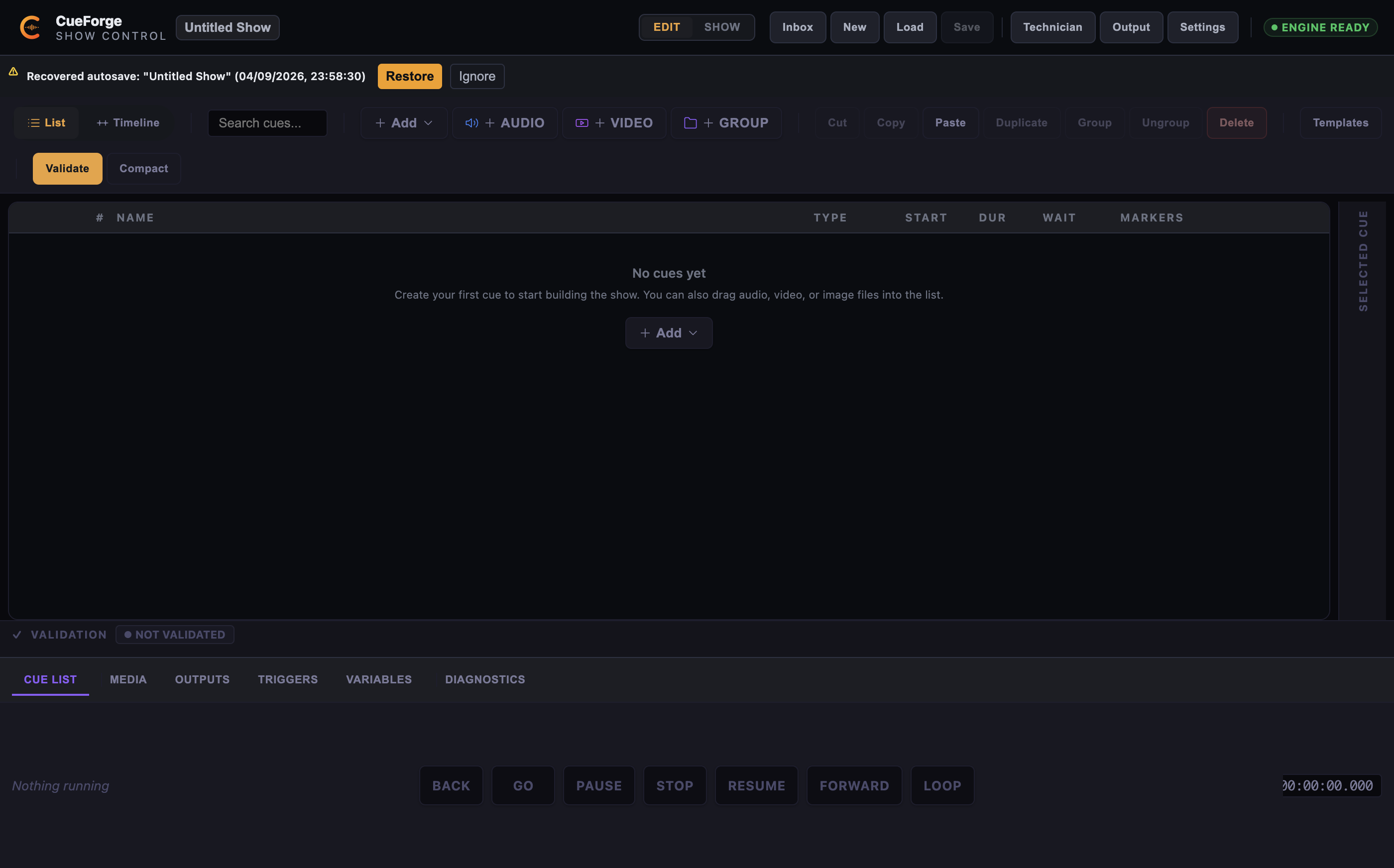Click Ungroup in the toolbar
Image resolution: width=1394 pixels, height=868 pixels.
click(x=1165, y=123)
